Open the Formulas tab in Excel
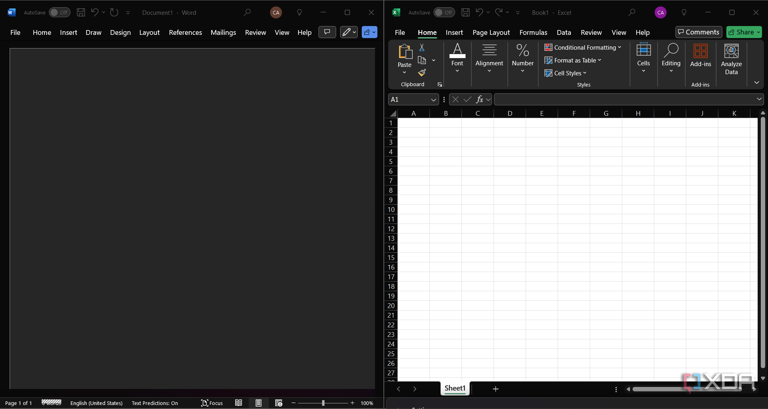768x409 pixels. pyautogui.click(x=533, y=32)
